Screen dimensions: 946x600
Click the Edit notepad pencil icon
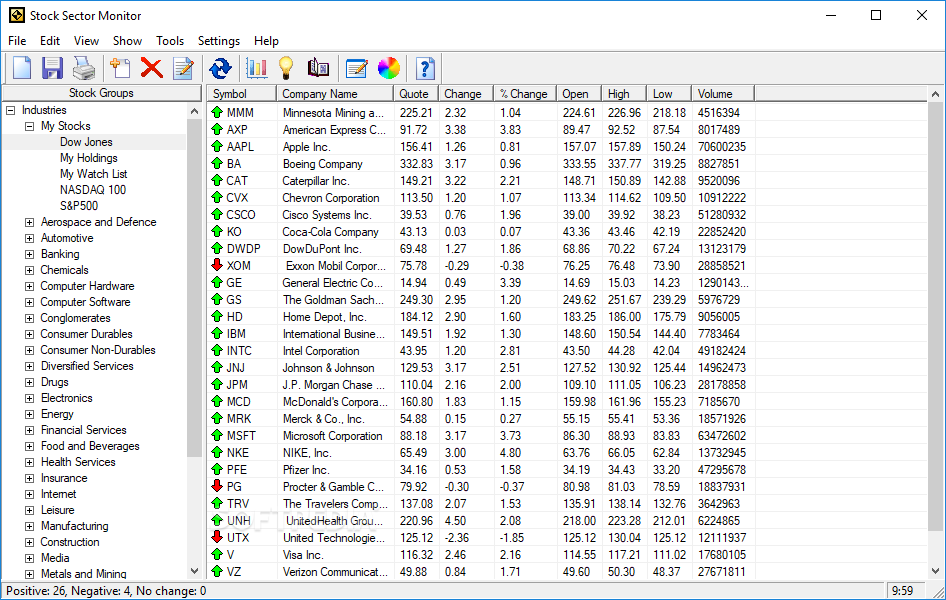coord(183,68)
